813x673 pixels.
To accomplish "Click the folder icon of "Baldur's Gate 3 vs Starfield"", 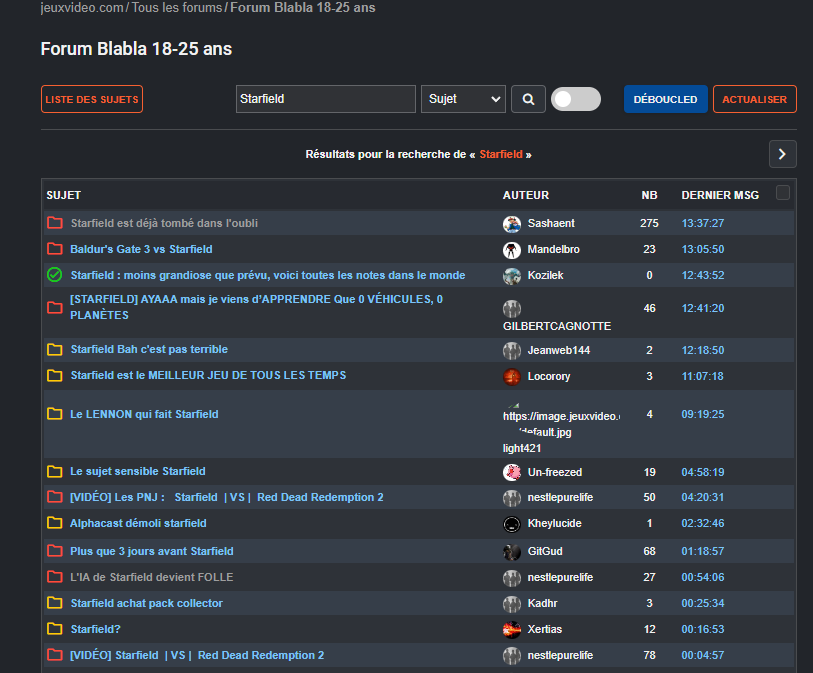I will pos(54,249).
